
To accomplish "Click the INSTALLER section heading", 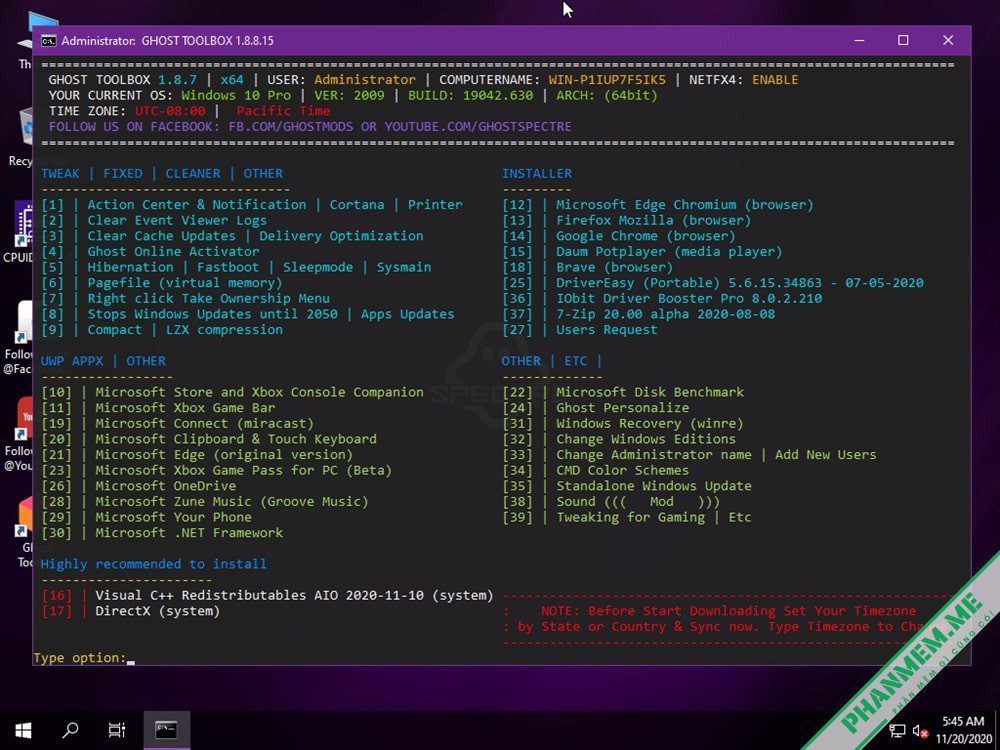I will (537, 173).
